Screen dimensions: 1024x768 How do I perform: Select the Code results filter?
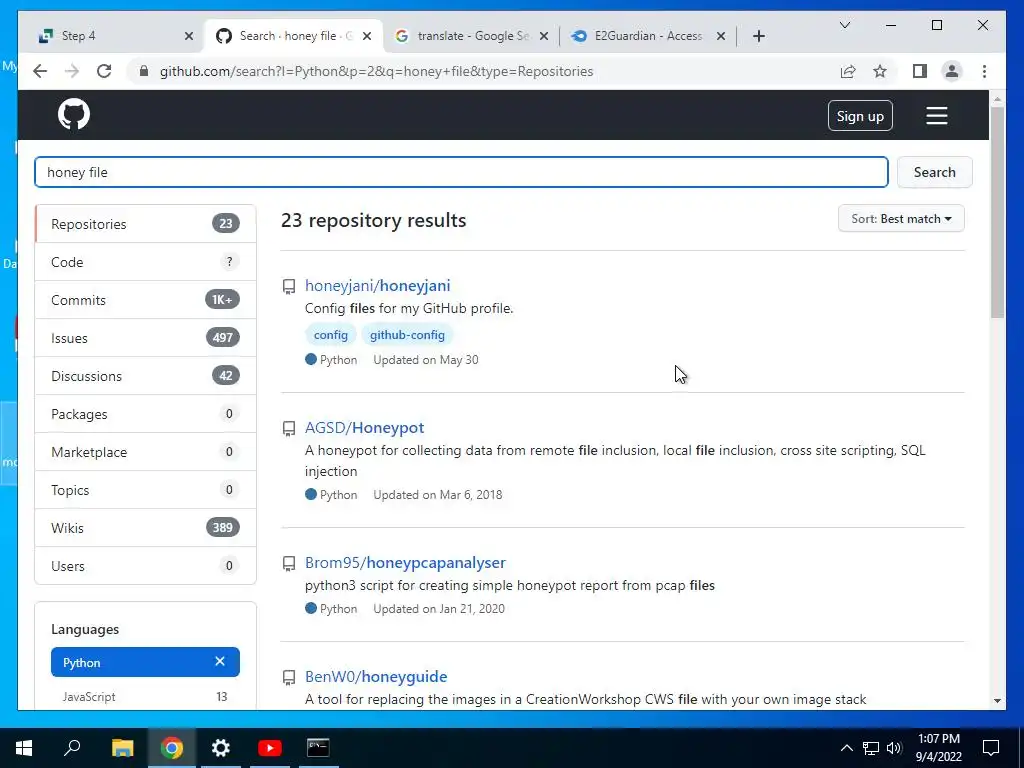[145, 262]
